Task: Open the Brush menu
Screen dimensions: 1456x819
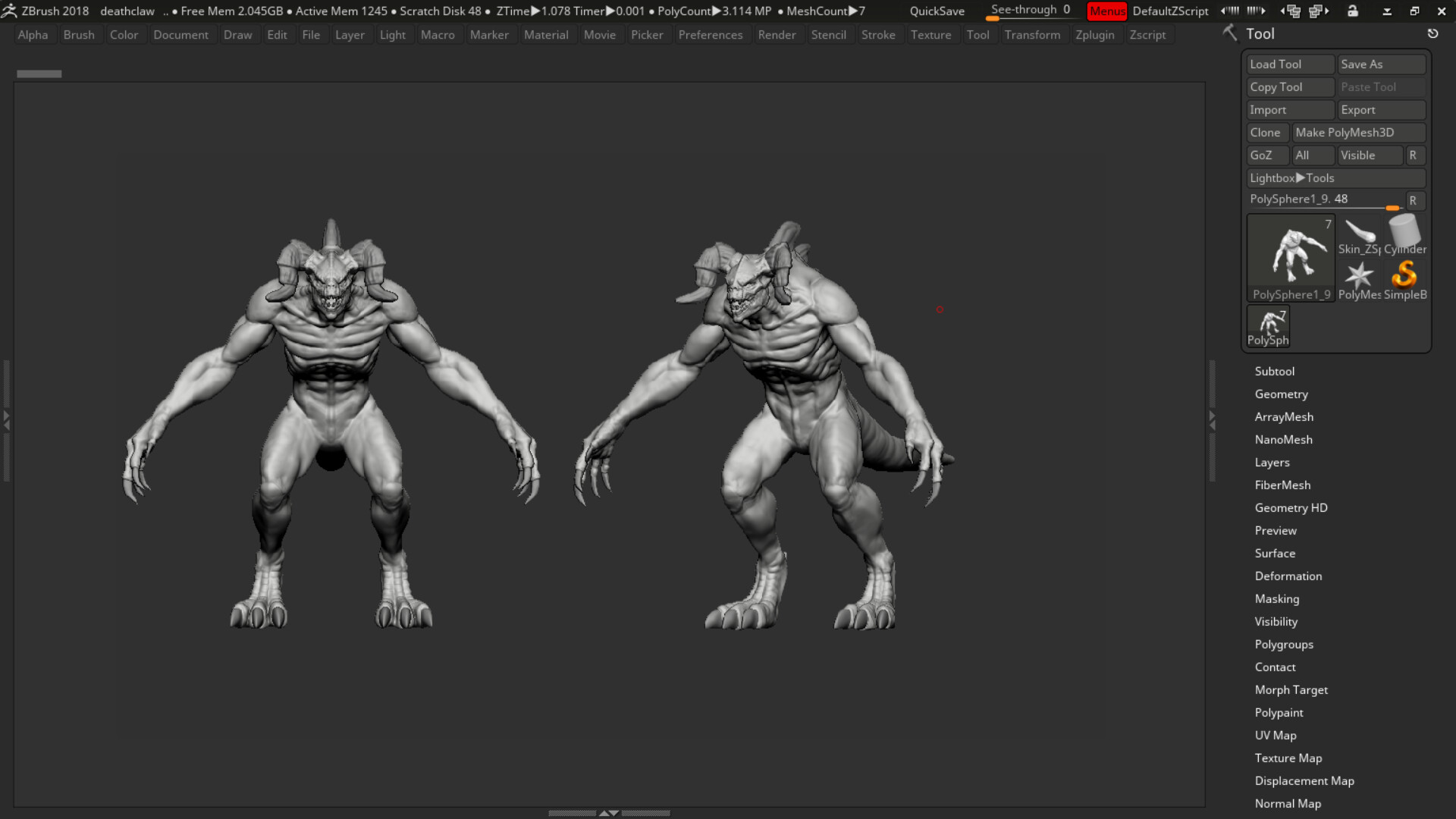Action: click(79, 35)
